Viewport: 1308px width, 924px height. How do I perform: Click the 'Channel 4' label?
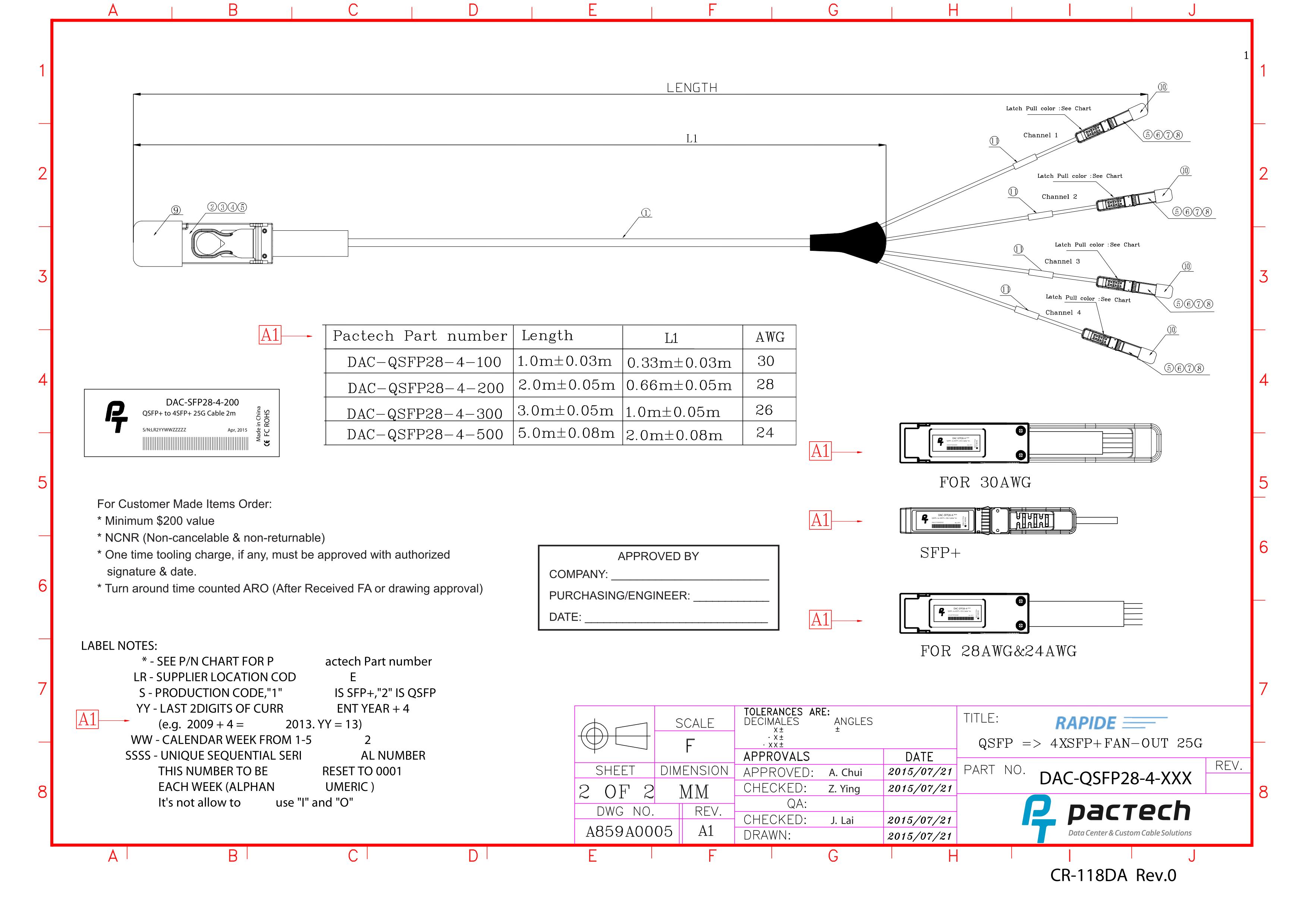[1062, 313]
